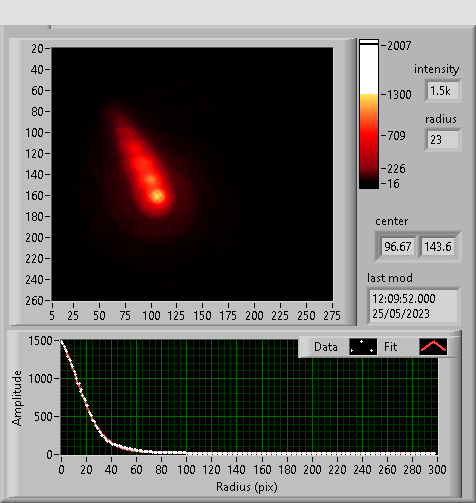
Task: Click the 1500 amplitude axis maximum
Action: (40, 341)
